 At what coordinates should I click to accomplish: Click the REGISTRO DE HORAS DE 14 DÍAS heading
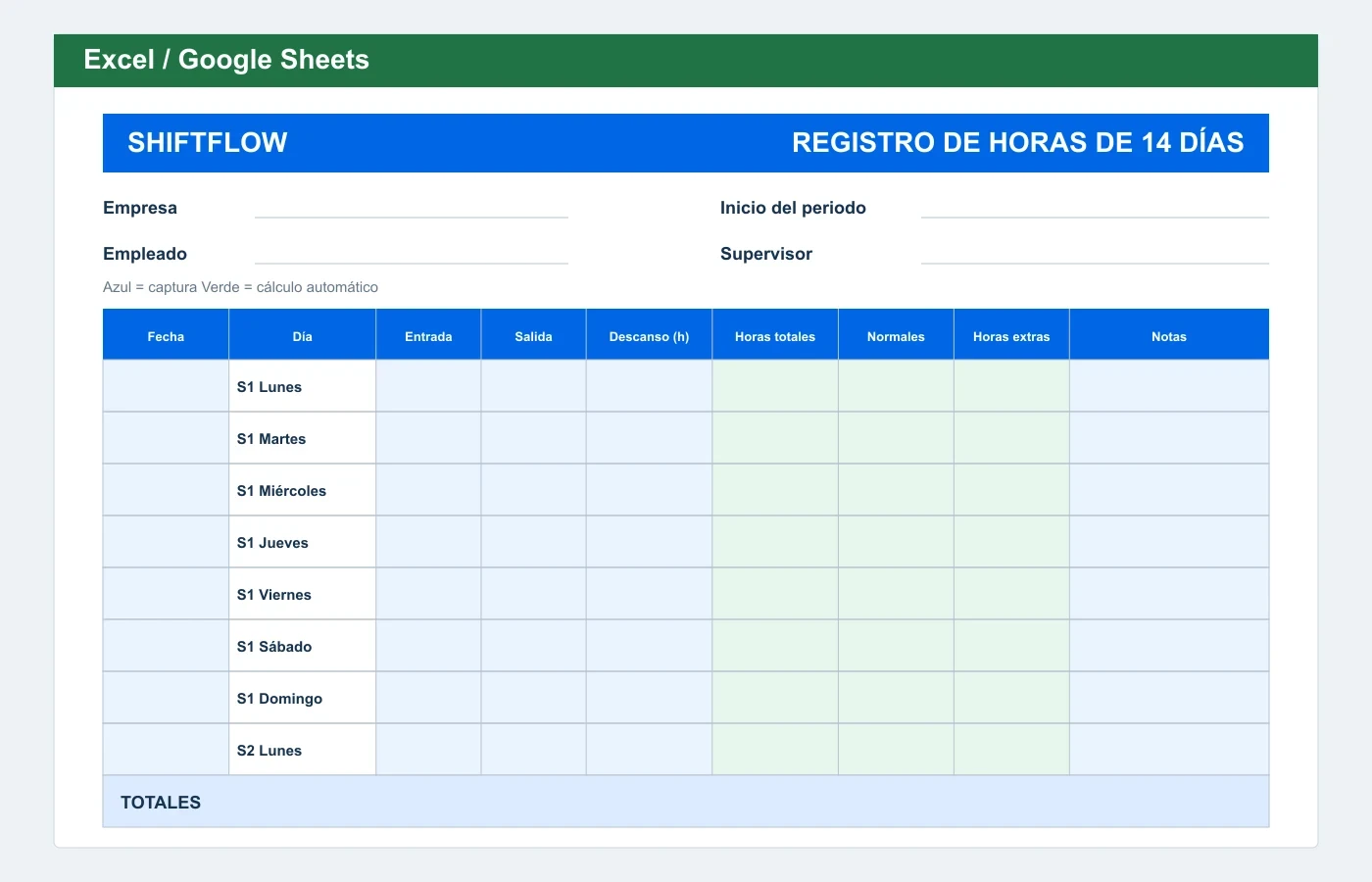click(1018, 142)
